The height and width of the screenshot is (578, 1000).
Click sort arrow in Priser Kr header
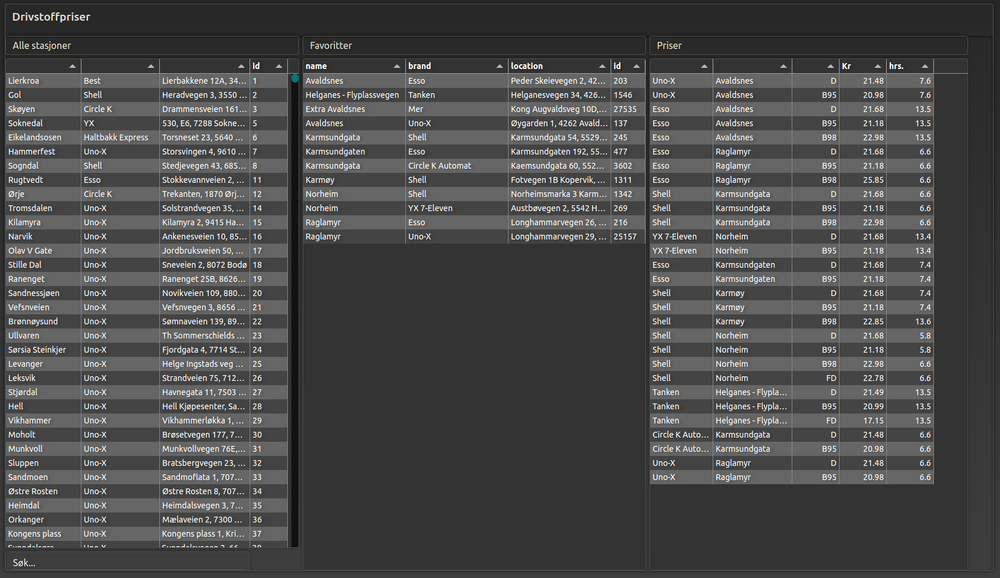click(x=877, y=66)
